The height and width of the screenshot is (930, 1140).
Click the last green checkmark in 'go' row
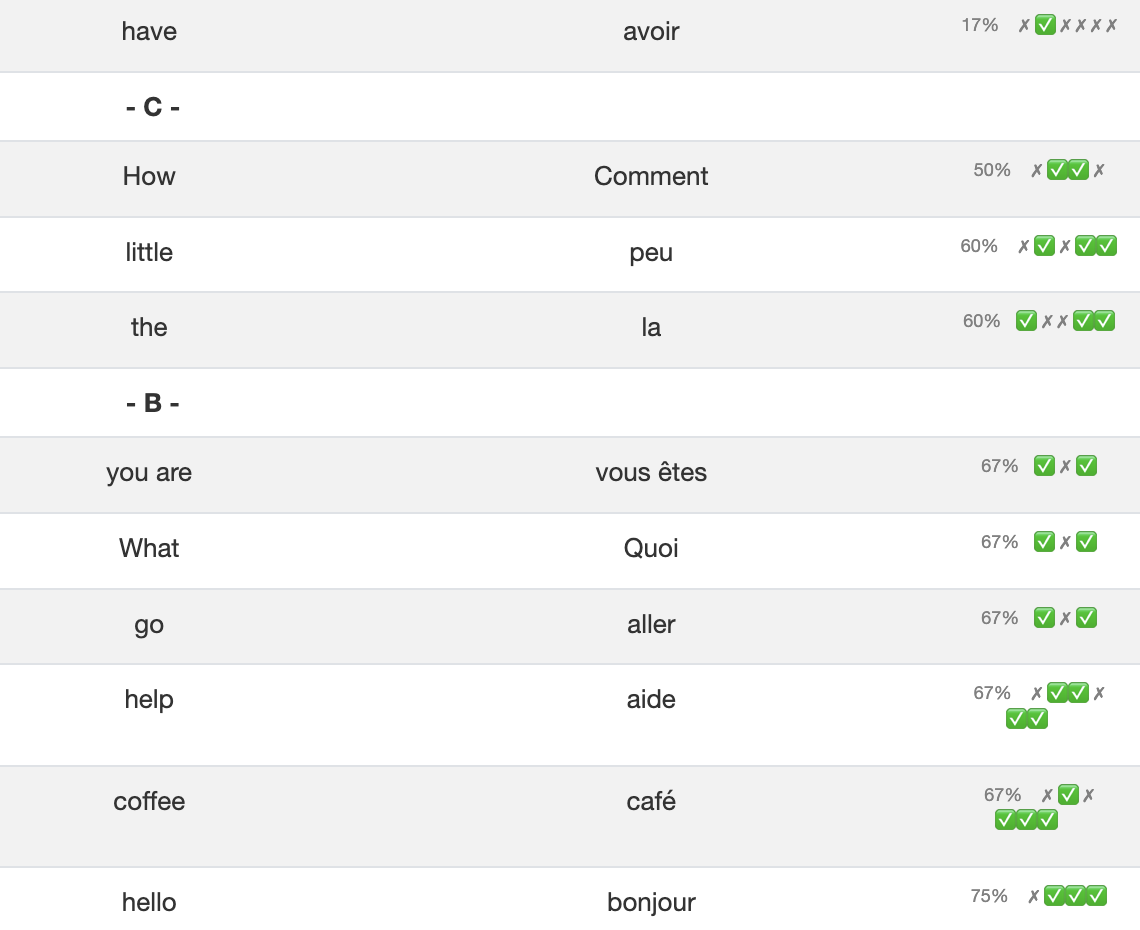(x=1087, y=618)
